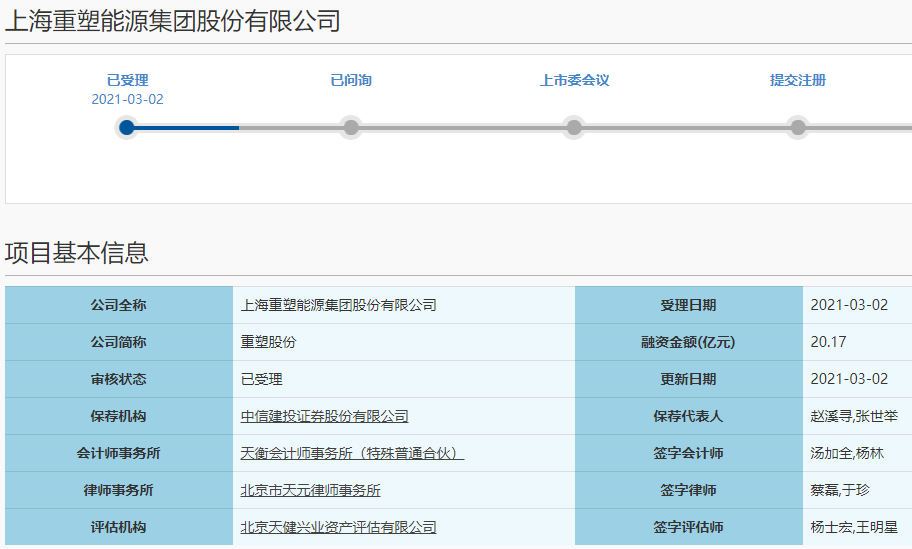Click the blue filled progress bar segment
The image size is (912, 549).
point(186,127)
